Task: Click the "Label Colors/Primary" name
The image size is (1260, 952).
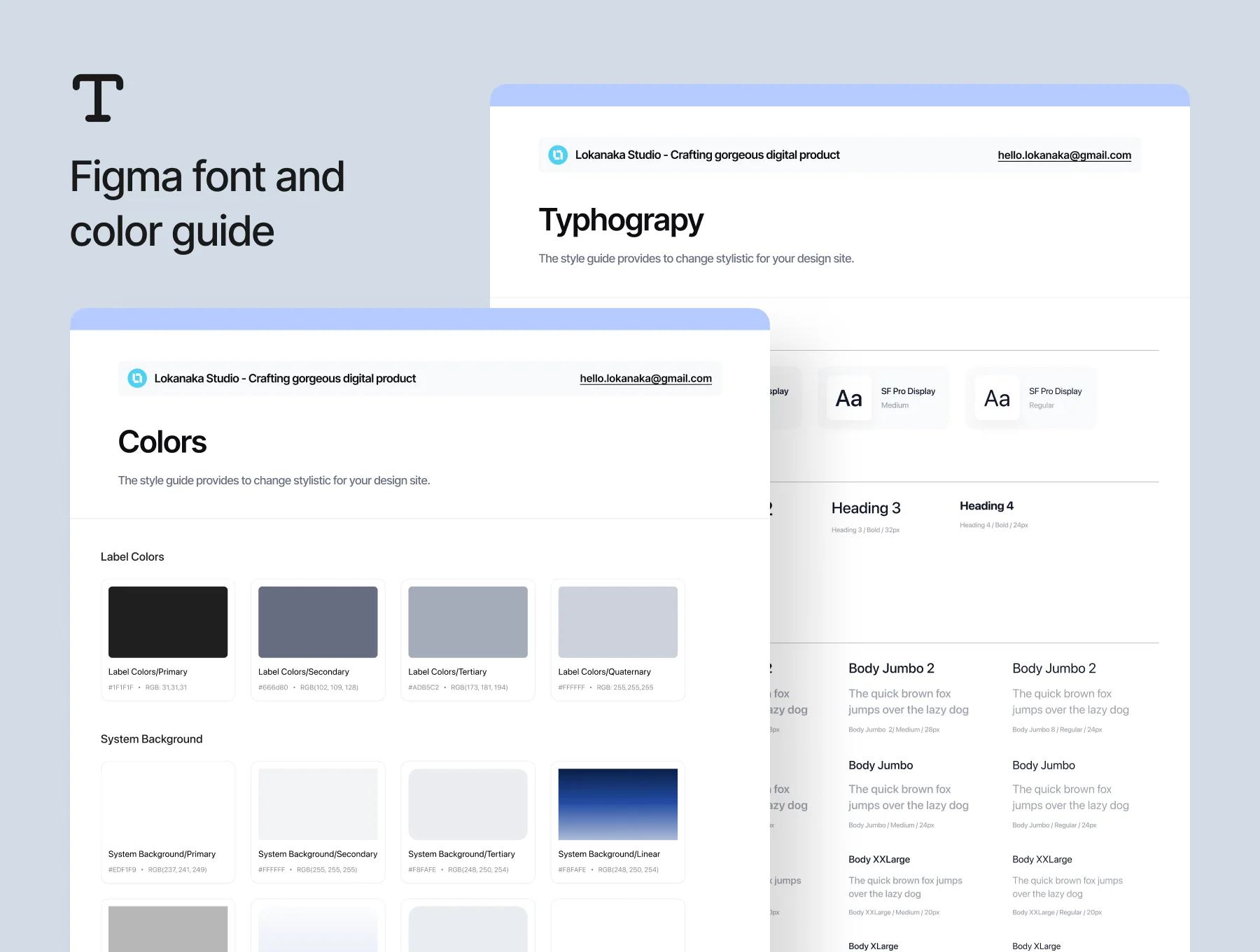Action: 148,672
